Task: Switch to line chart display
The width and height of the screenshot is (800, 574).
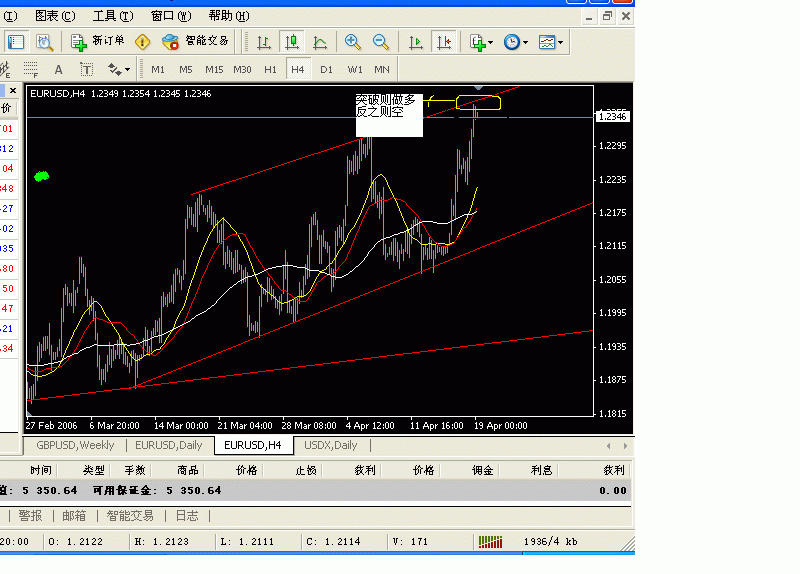Action: pyautogui.click(x=320, y=42)
